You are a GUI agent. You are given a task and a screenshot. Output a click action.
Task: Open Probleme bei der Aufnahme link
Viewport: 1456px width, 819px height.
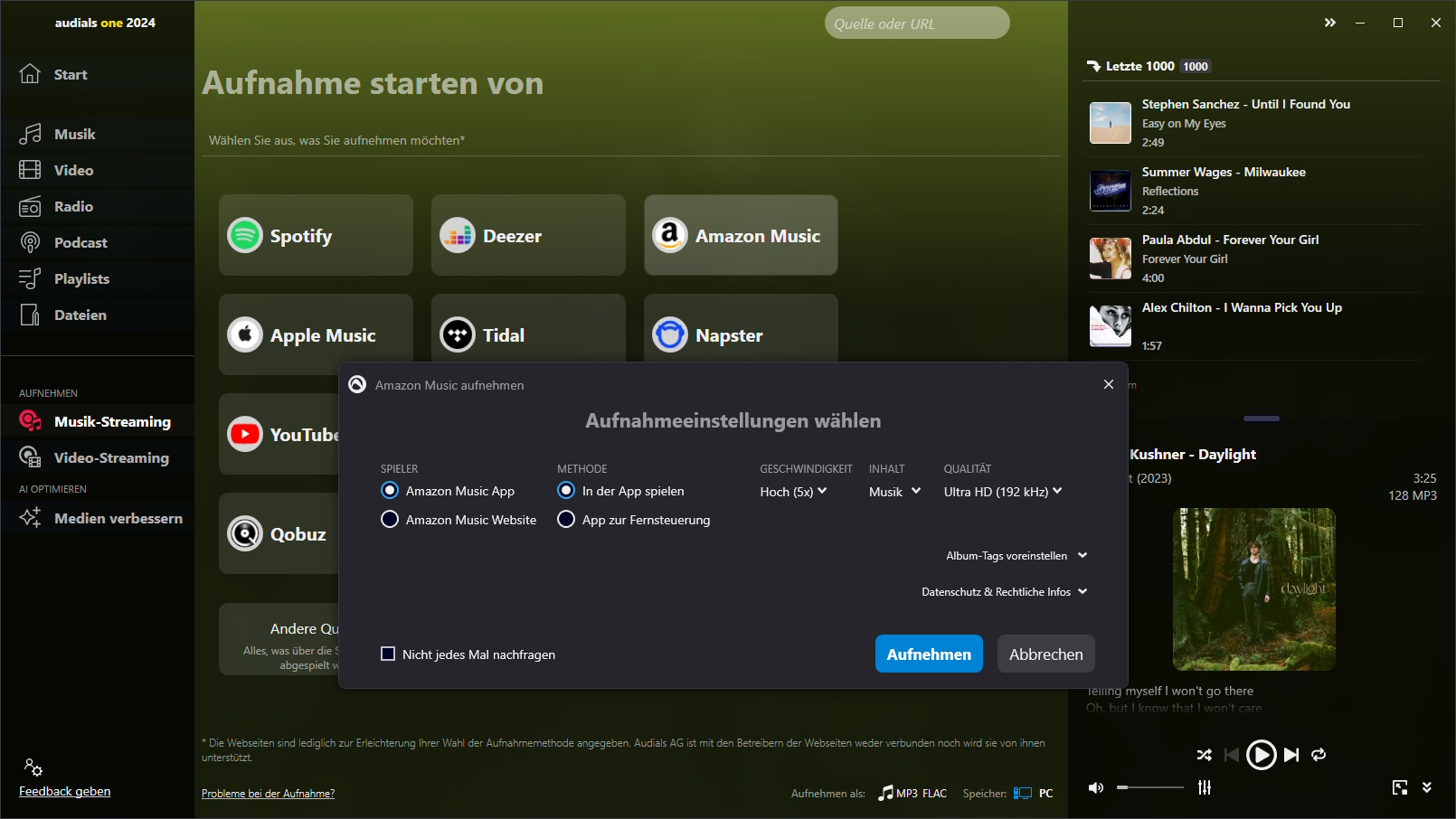click(x=268, y=794)
